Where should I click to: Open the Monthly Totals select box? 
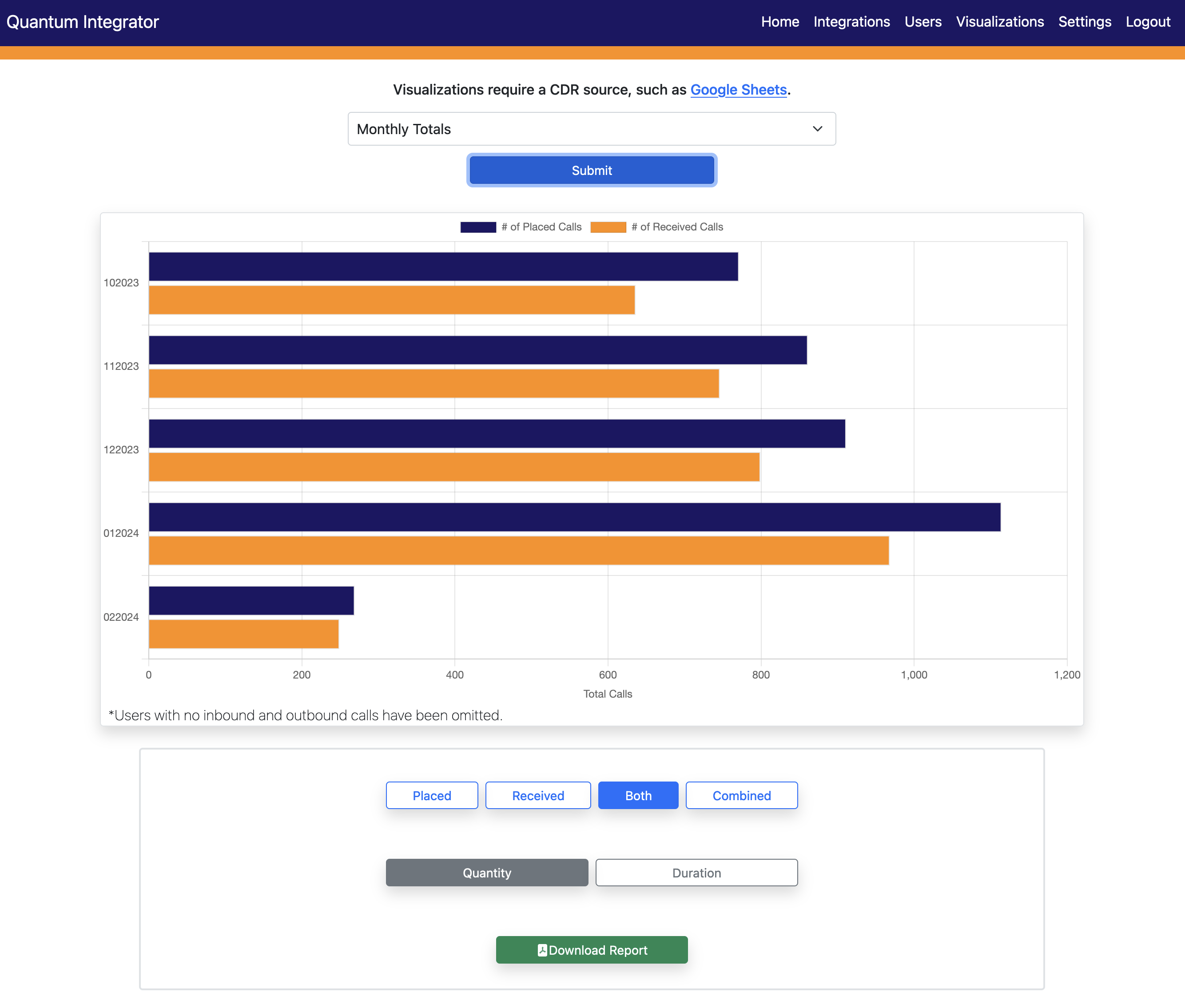[591, 129]
